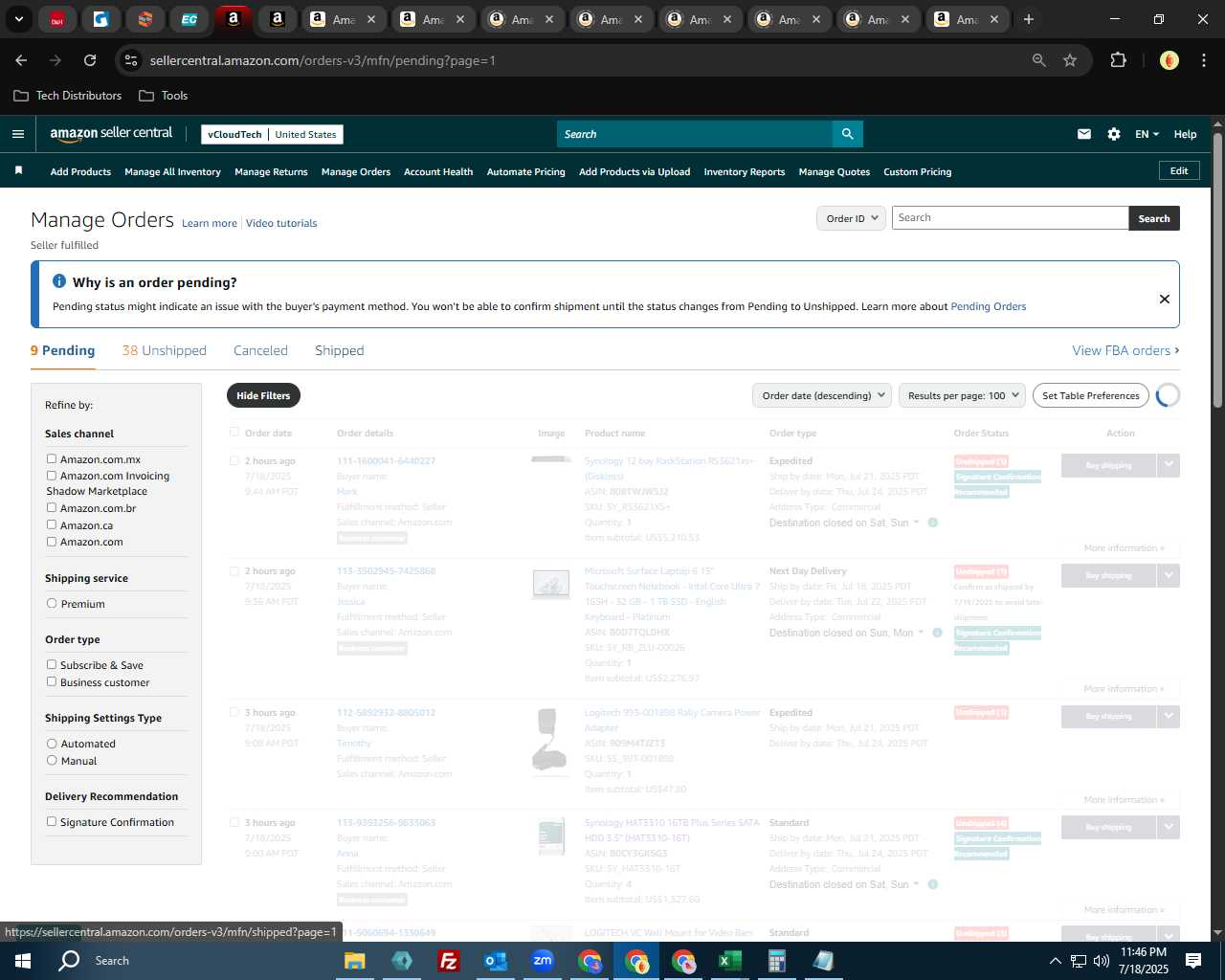Select the Premium shipping service radio
The width and height of the screenshot is (1225, 980).
pos(52,604)
